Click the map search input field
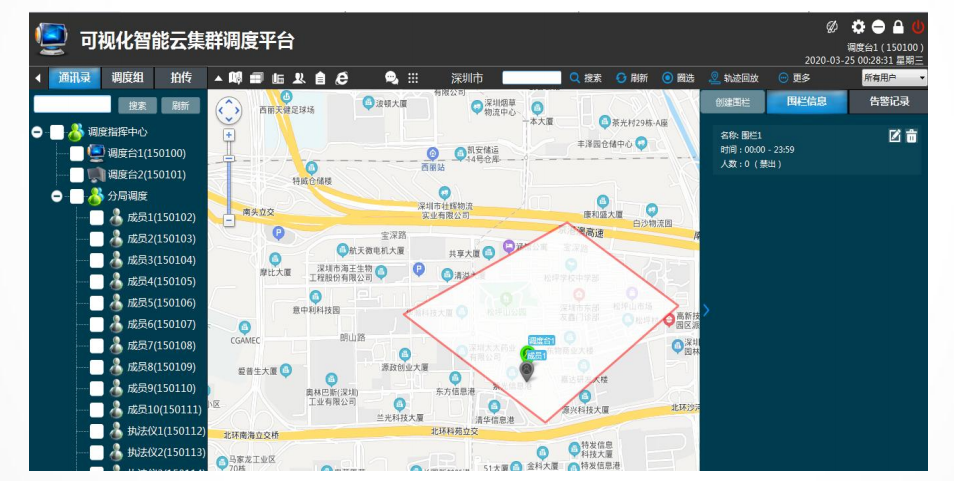The width and height of the screenshot is (954, 481). 532,78
